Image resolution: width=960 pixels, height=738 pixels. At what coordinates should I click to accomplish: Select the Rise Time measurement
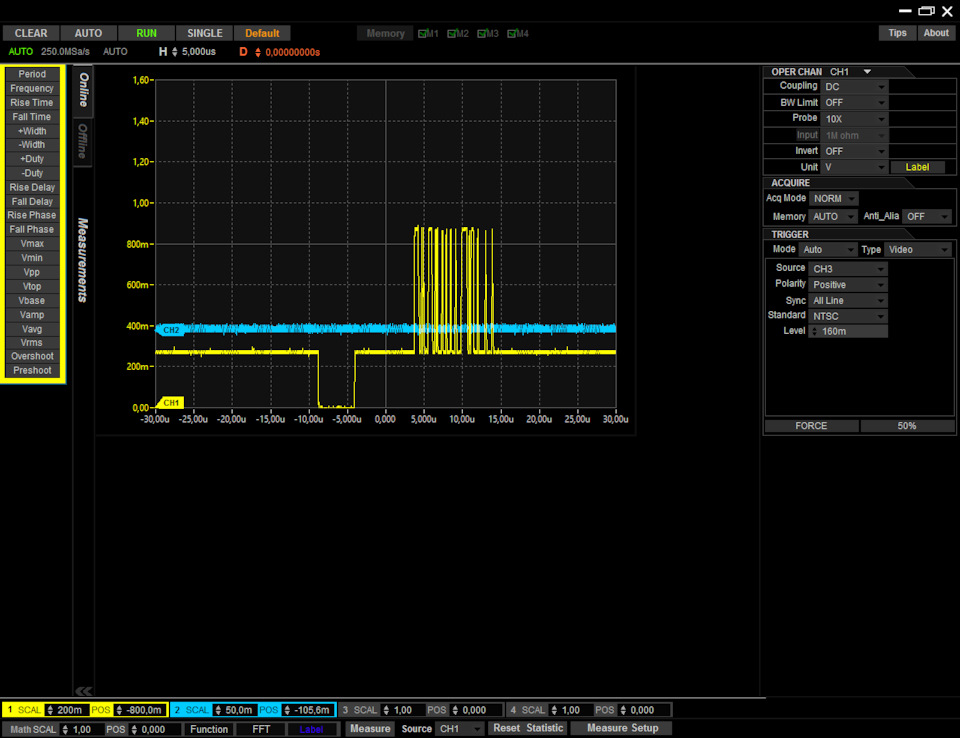point(32,103)
